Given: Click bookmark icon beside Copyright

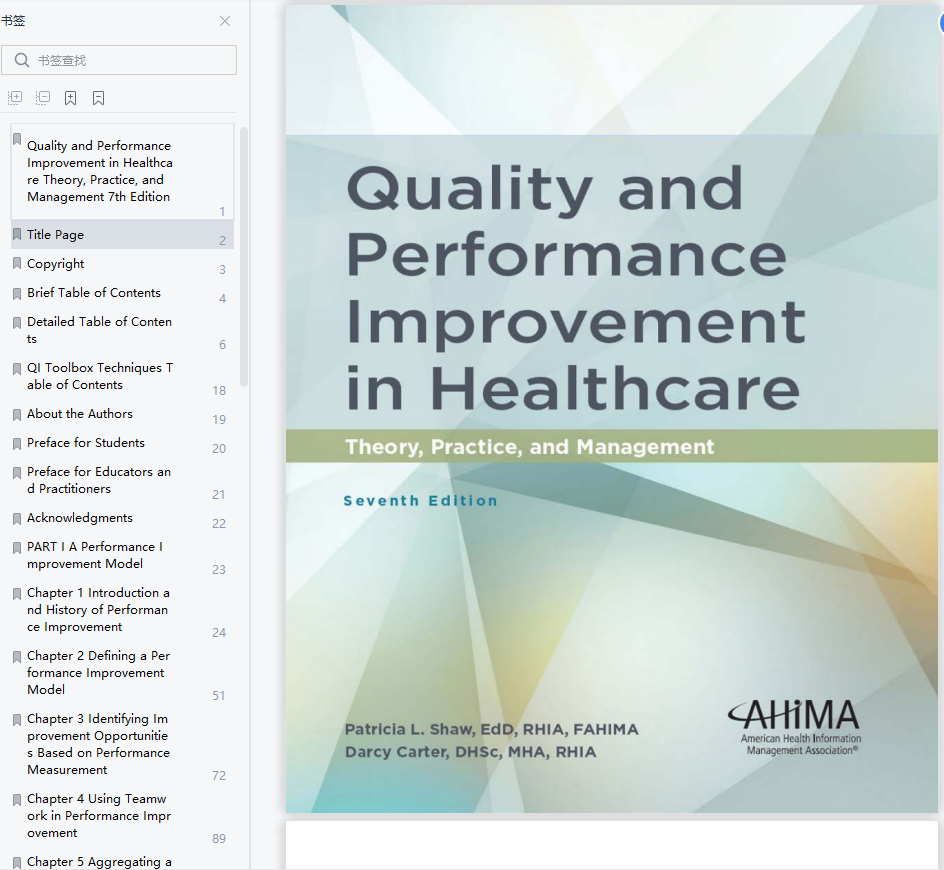Looking at the screenshot, I should click(17, 264).
